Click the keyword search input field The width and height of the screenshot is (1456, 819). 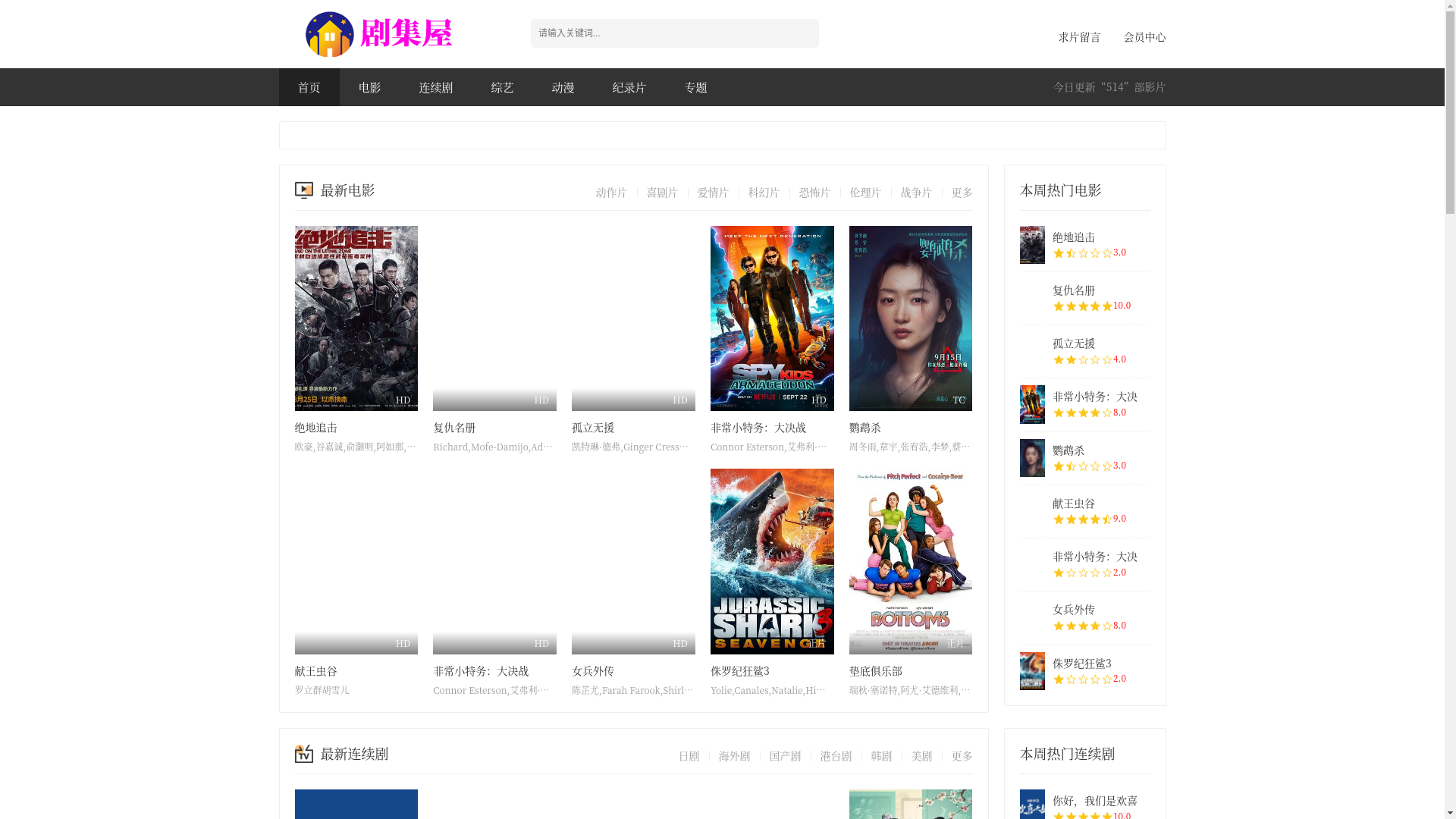pyautogui.click(x=674, y=33)
